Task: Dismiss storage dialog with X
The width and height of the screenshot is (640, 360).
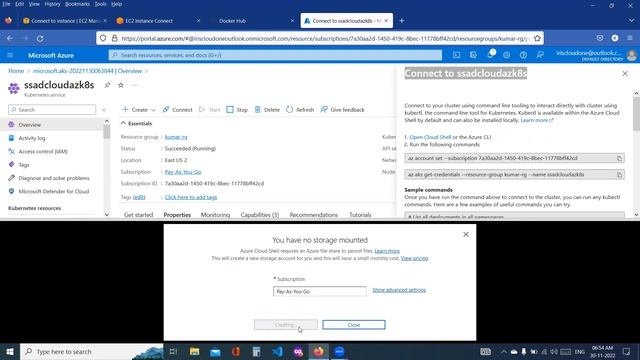Action: tap(466, 235)
